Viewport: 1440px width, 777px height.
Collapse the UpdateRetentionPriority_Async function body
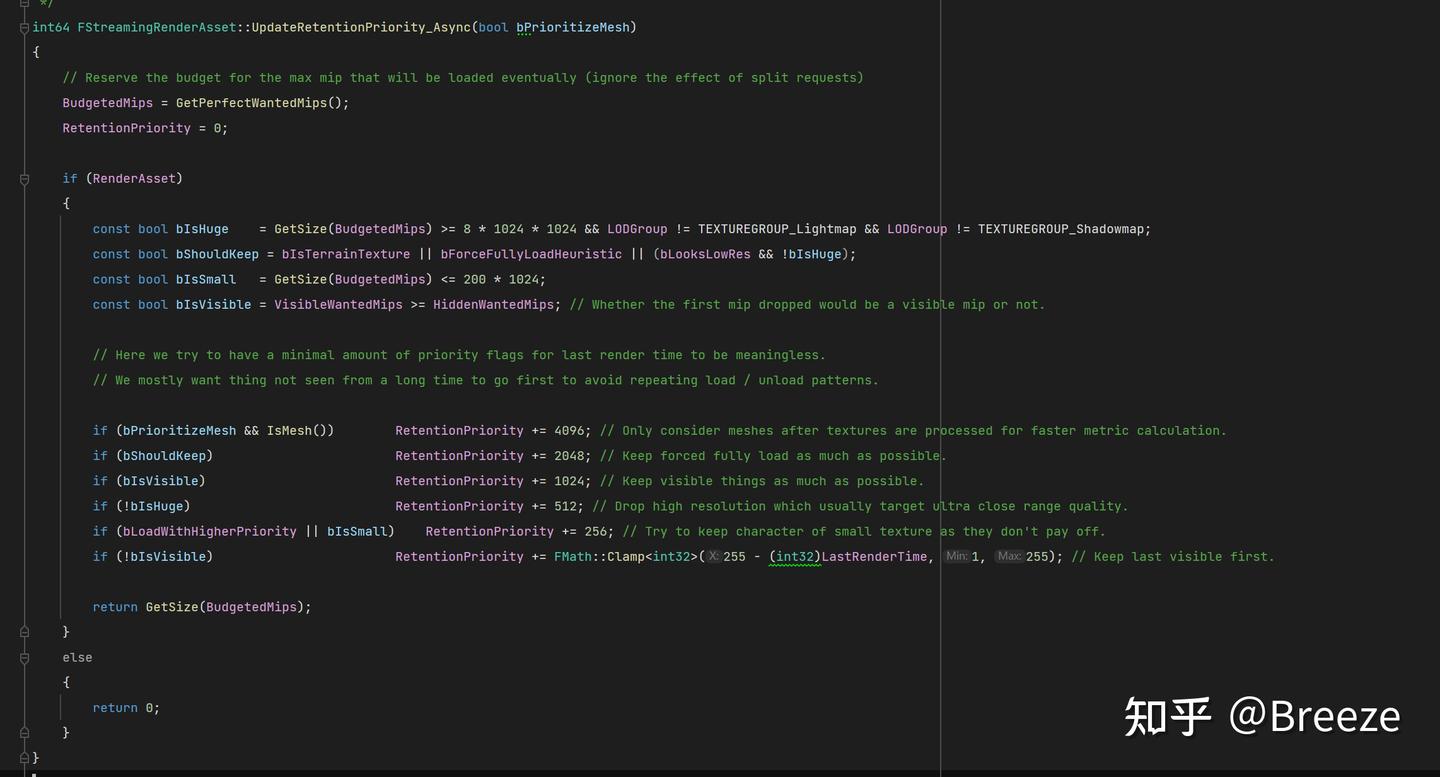22,27
